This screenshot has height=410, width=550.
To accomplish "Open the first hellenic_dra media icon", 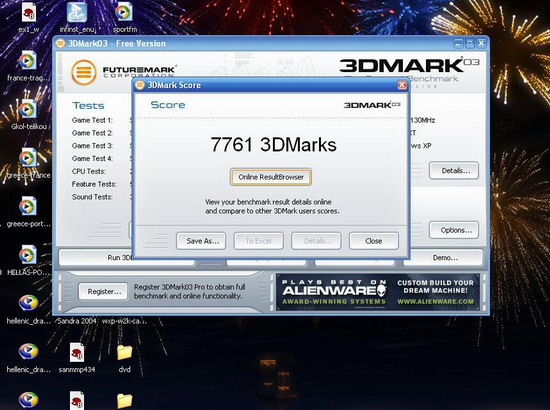I will tap(28, 303).
